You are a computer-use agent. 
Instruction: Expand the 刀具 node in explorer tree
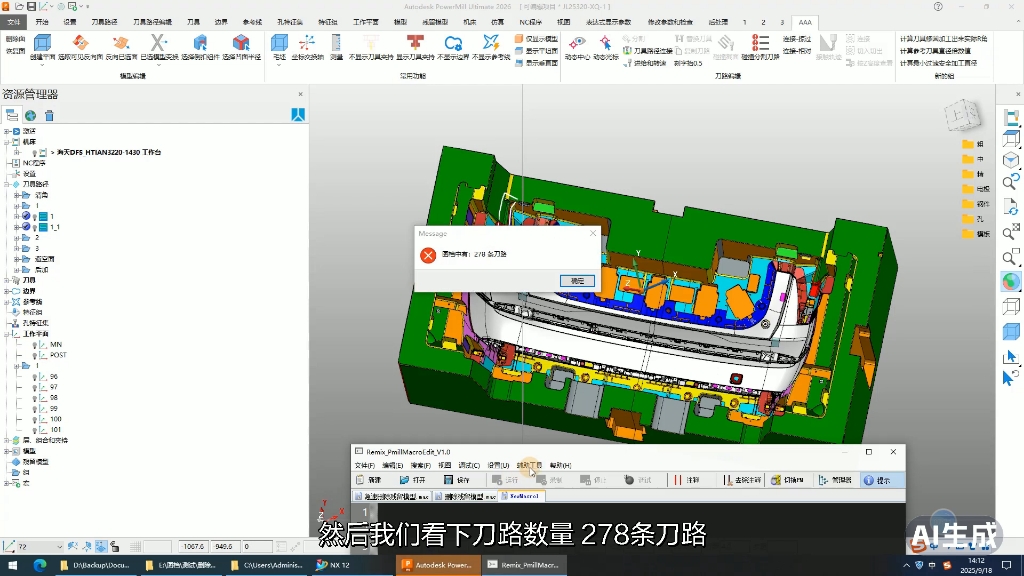(x=7, y=280)
